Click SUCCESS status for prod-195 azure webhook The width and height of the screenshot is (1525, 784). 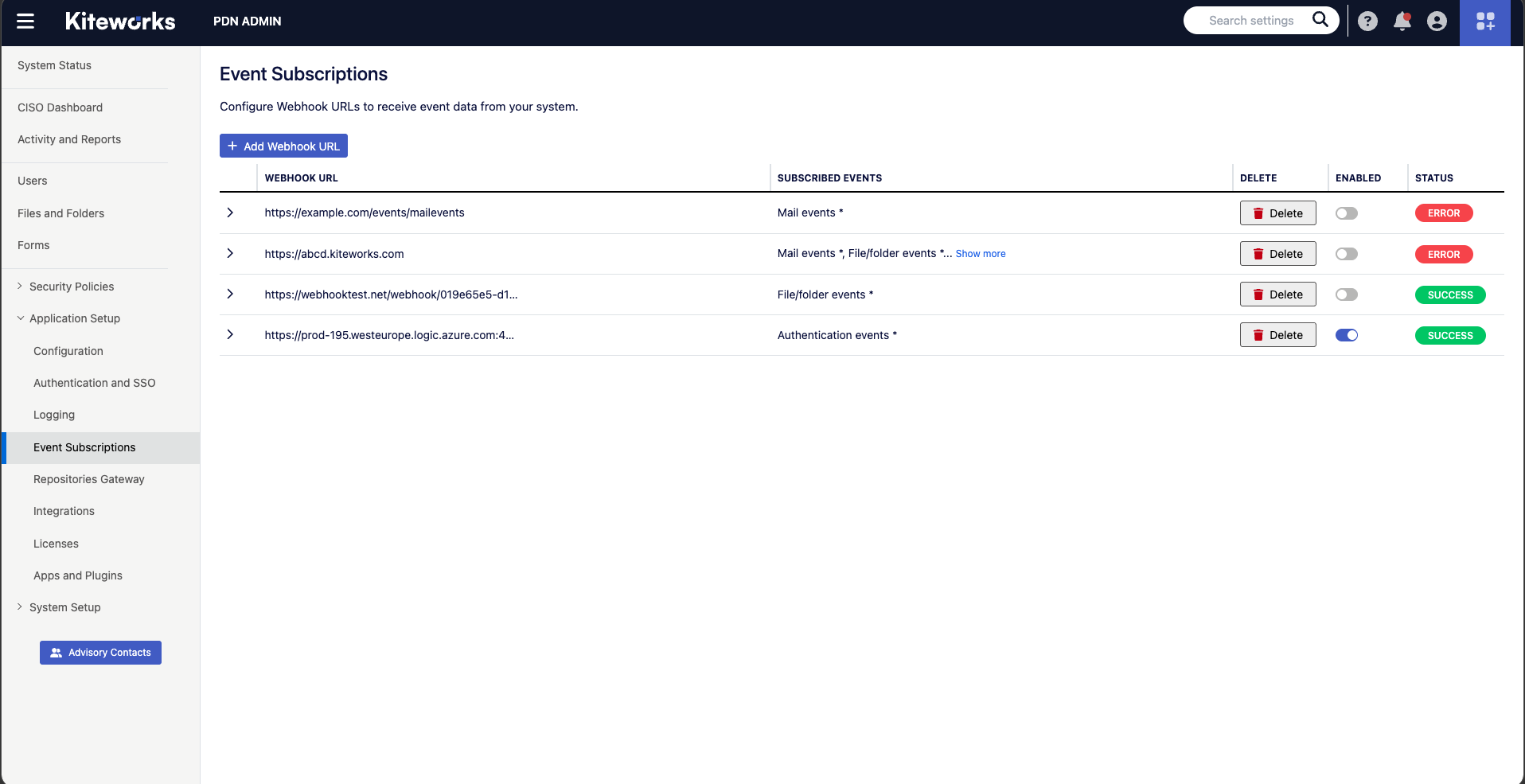1450,335
